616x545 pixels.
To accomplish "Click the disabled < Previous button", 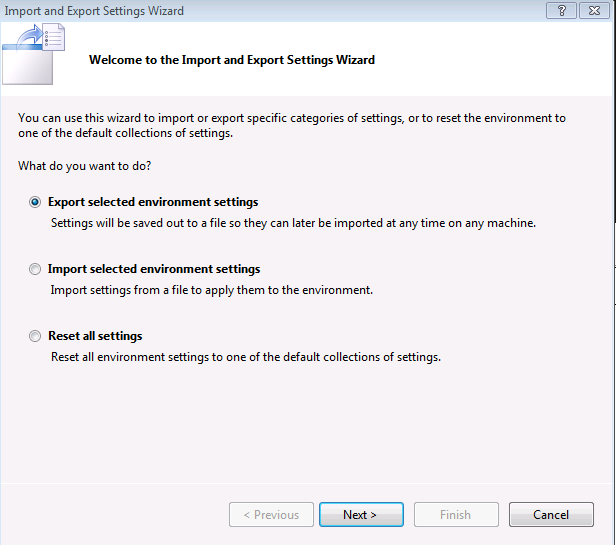I will click(271, 514).
